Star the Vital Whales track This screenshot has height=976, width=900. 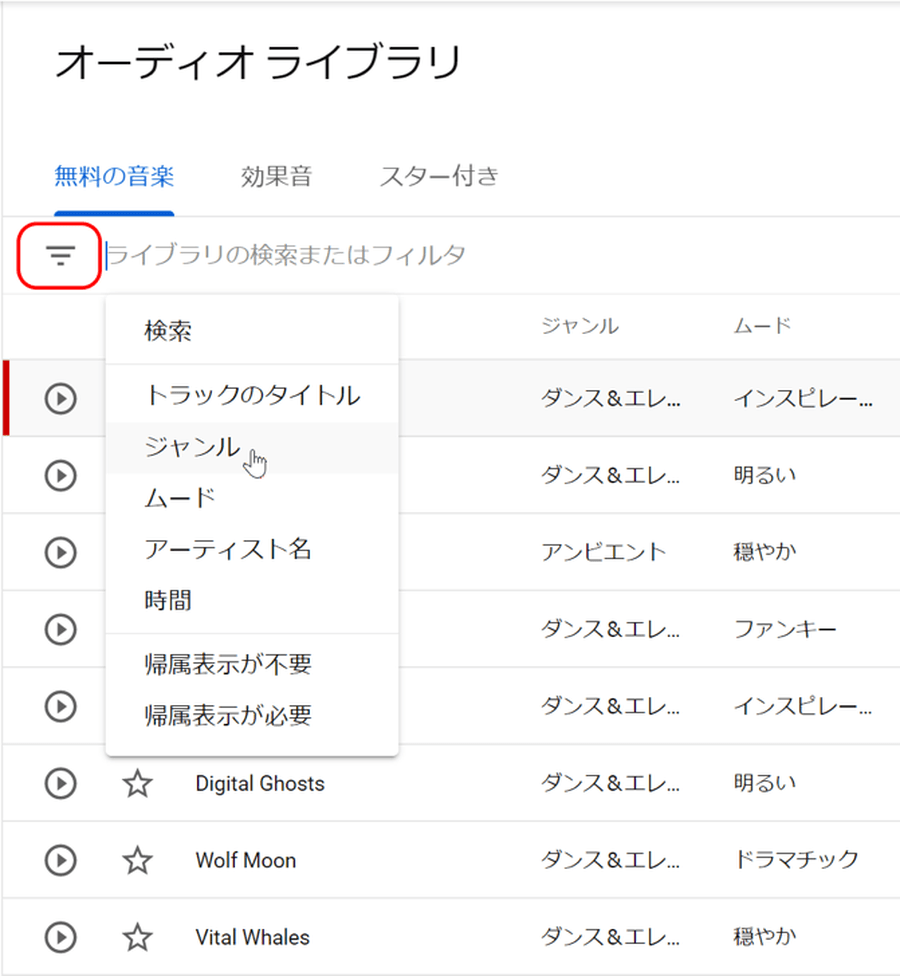point(137,937)
